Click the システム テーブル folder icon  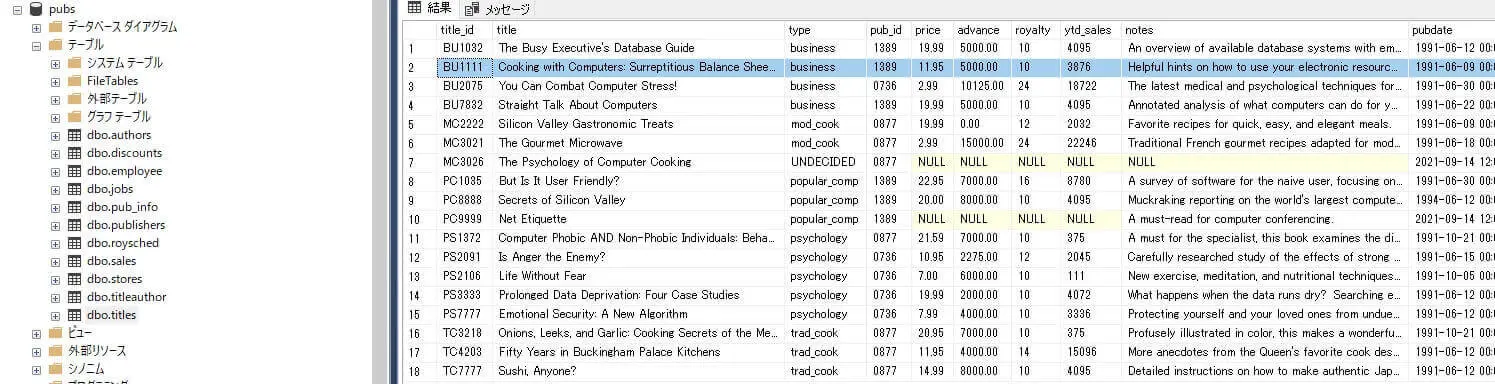click(x=74, y=63)
